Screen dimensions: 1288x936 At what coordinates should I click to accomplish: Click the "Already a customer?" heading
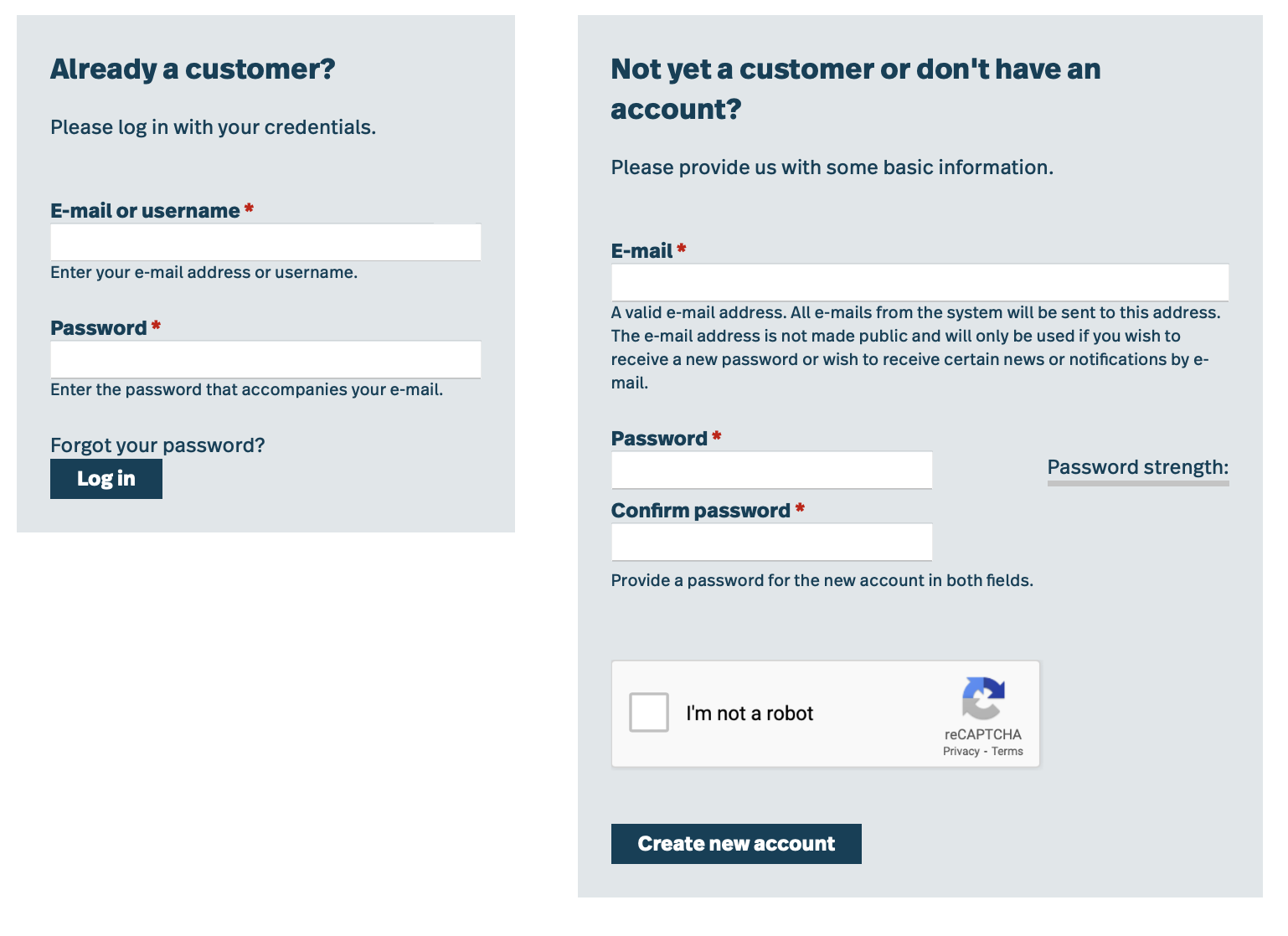193,69
